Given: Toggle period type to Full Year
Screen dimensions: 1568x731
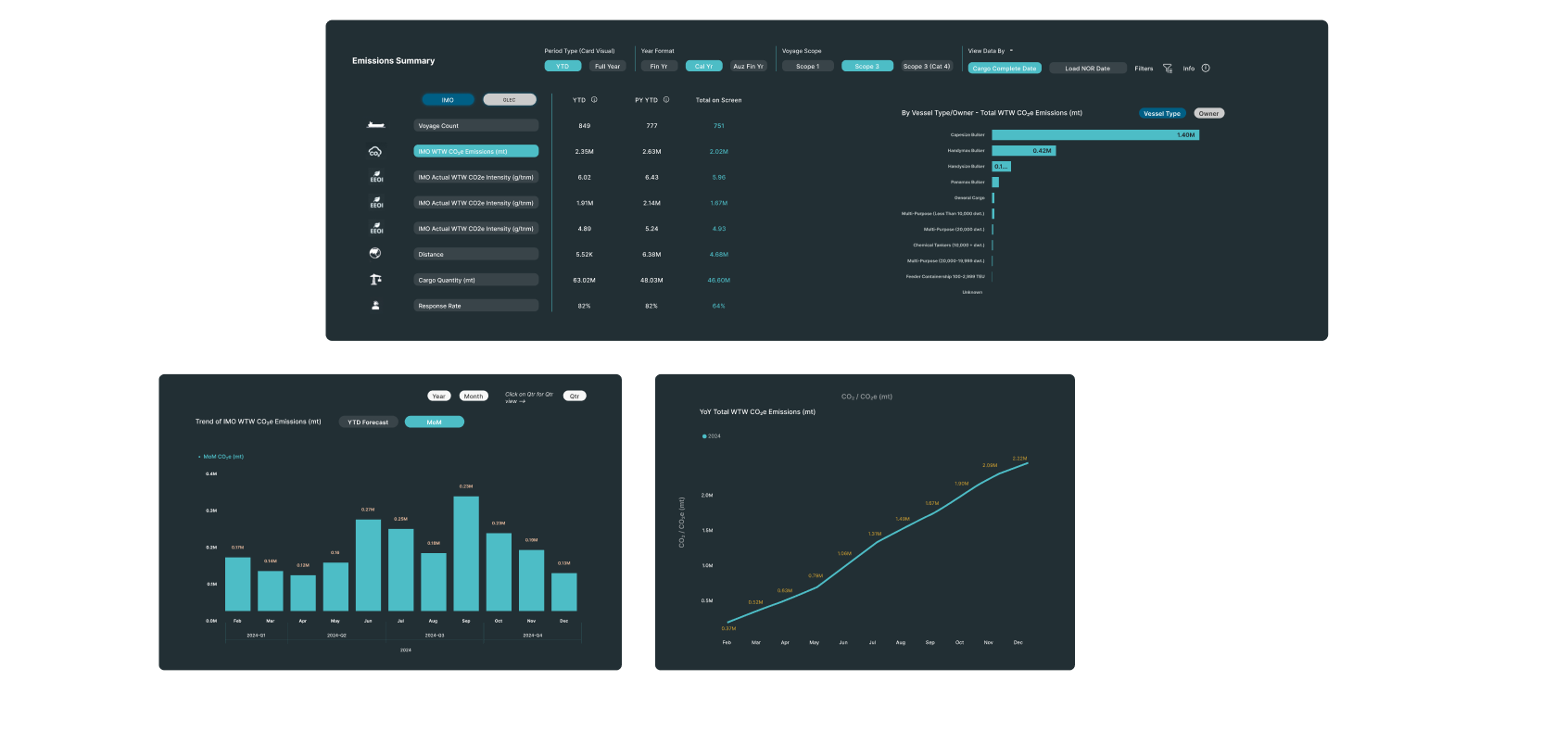Looking at the screenshot, I should click(607, 67).
